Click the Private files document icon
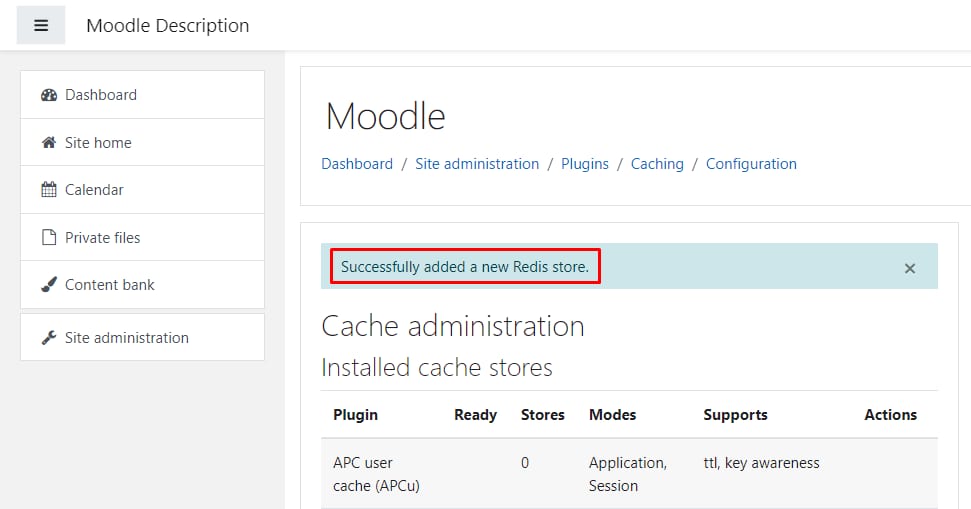Viewport: 971px width, 509px height. point(49,237)
